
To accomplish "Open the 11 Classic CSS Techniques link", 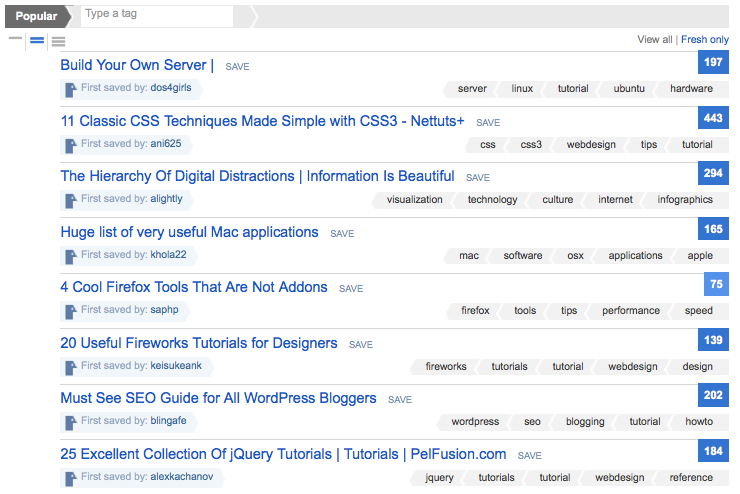I will click(x=262, y=121).
